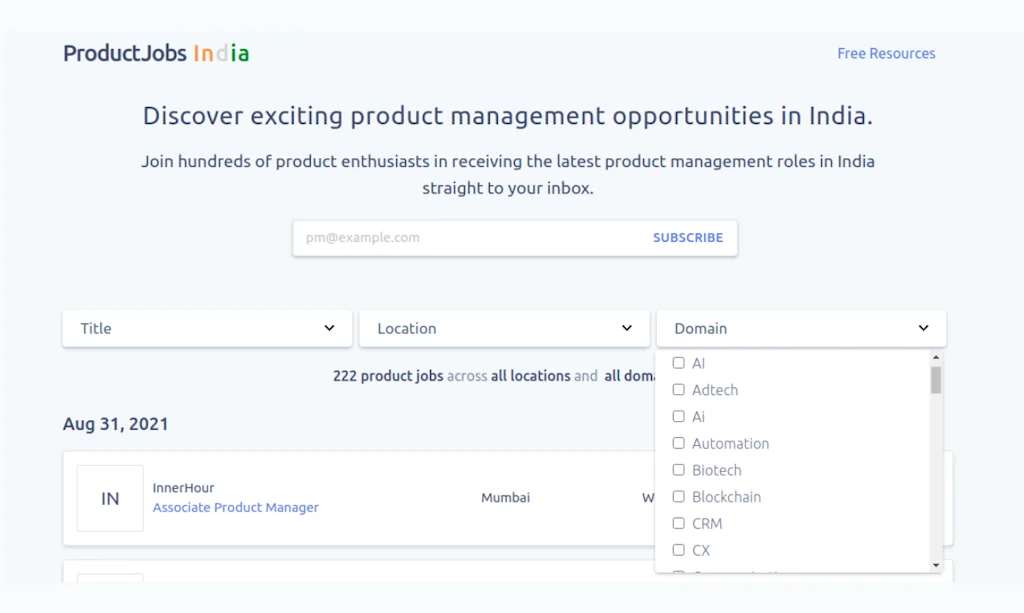
Task: Select the Biotech domain checkbox
Action: point(679,470)
